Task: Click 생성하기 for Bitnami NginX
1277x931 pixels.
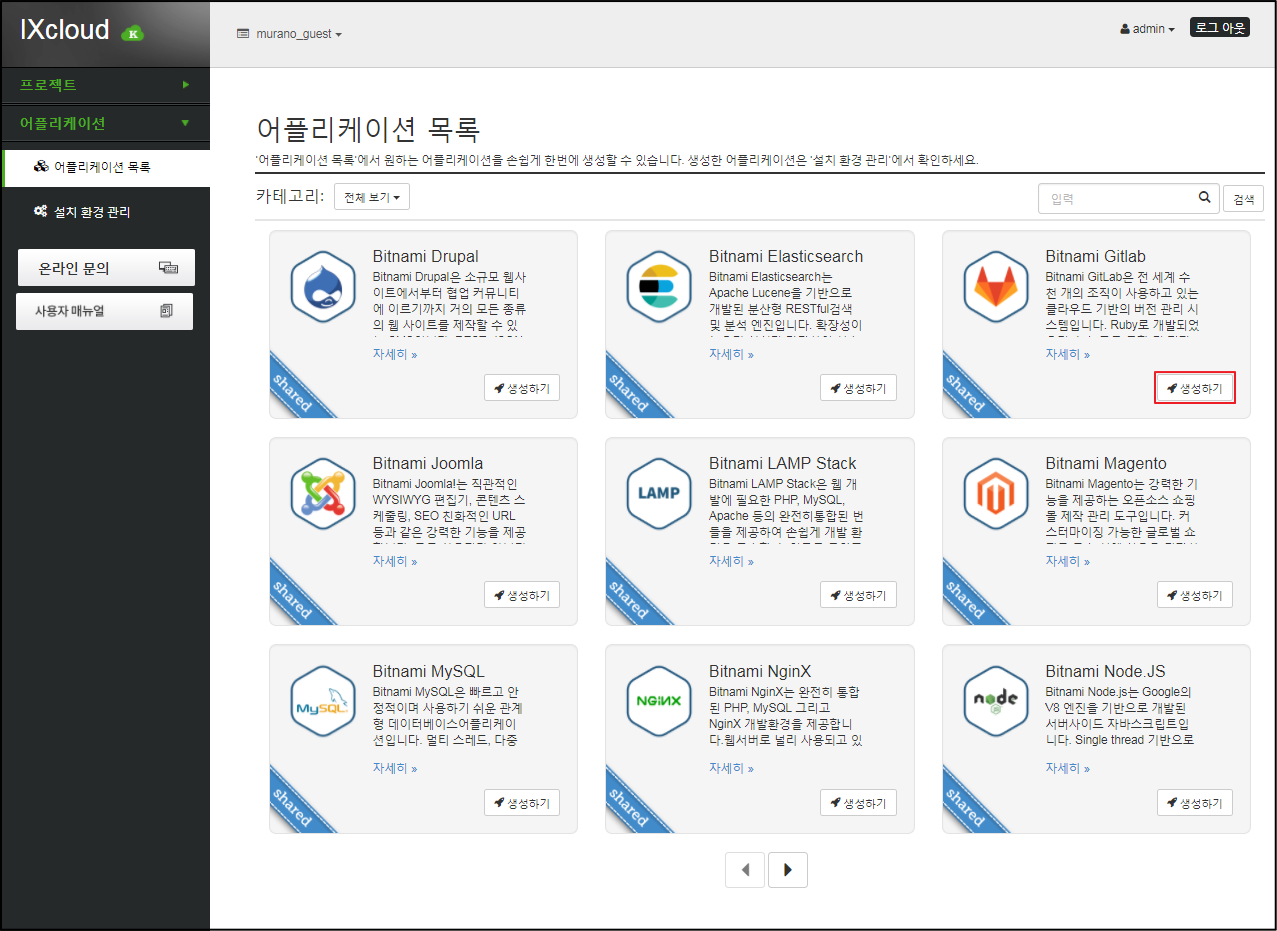Action: coord(858,803)
